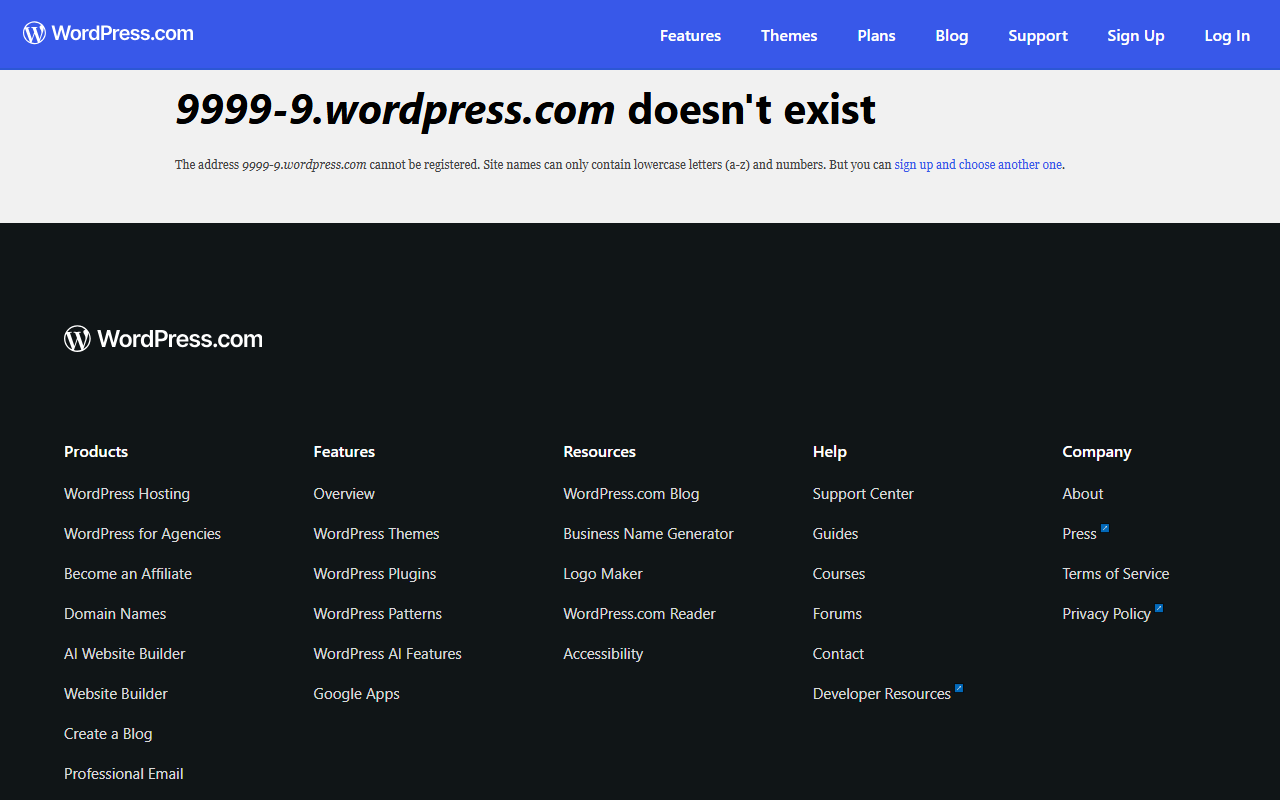Open WordPress for Agencies link
The width and height of the screenshot is (1280, 800).
click(142, 534)
